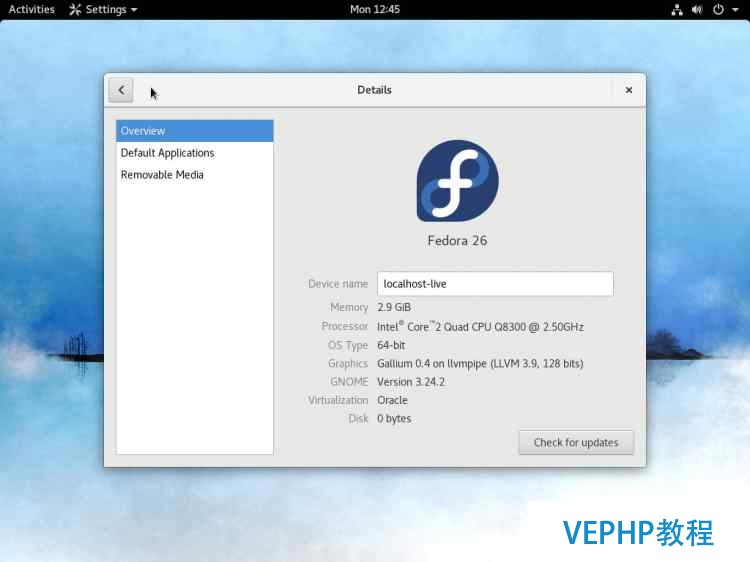Screen dimensions: 750x562
Task: Click the GNOME Version 3.24.2 value
Action: pyautogui.click(x=411, y=382)
